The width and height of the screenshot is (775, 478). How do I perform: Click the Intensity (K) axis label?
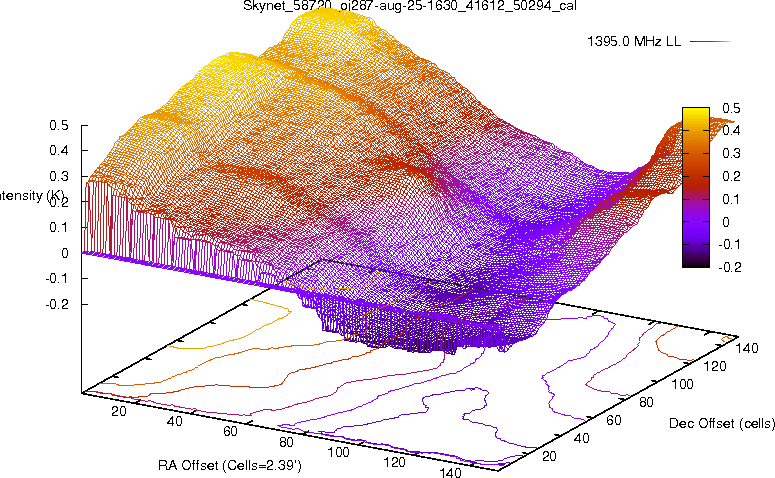pyautogui.click(x=32, y=196)
